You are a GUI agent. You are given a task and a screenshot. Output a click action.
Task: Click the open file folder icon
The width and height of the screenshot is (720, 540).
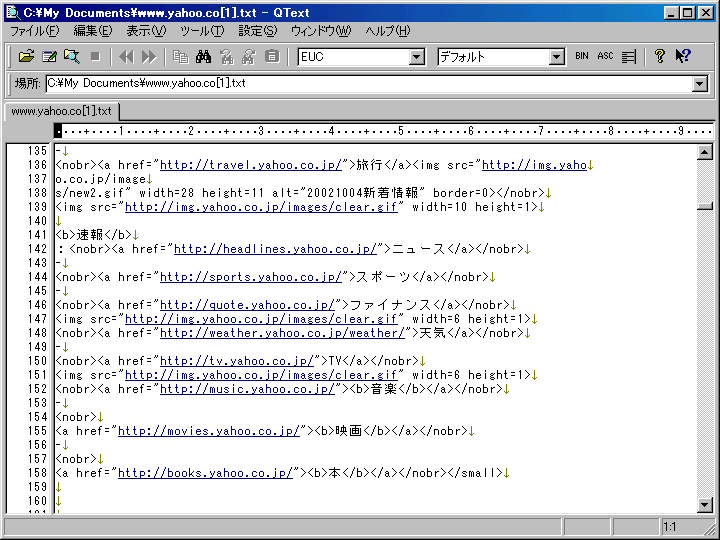point(27,56)
